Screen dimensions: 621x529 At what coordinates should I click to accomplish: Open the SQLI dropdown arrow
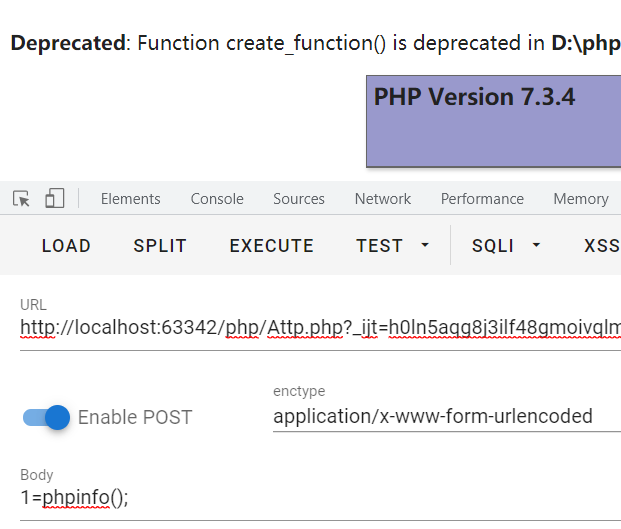tap(536, 246)
